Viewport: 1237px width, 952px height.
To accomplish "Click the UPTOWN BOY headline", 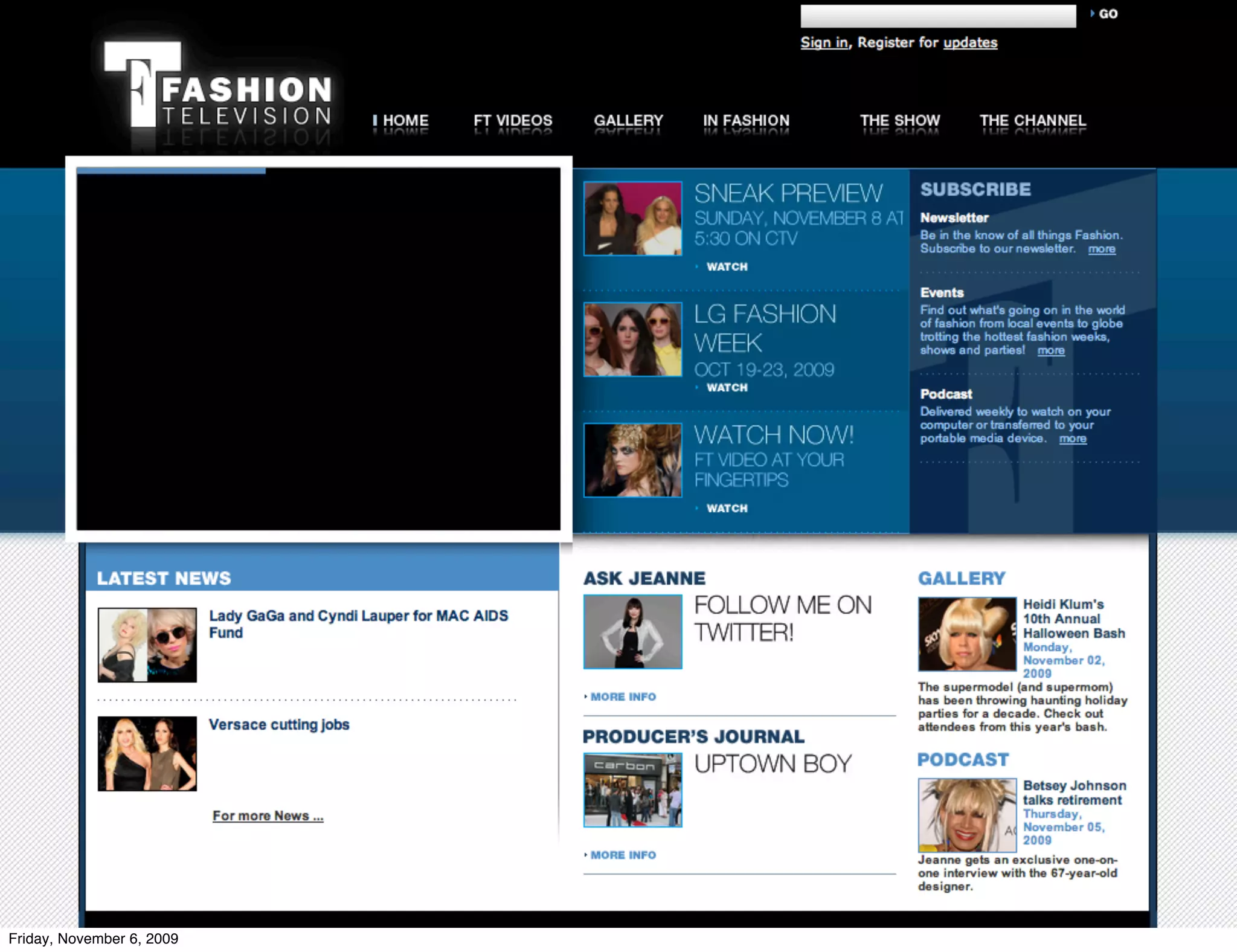I will coord(773,764).
